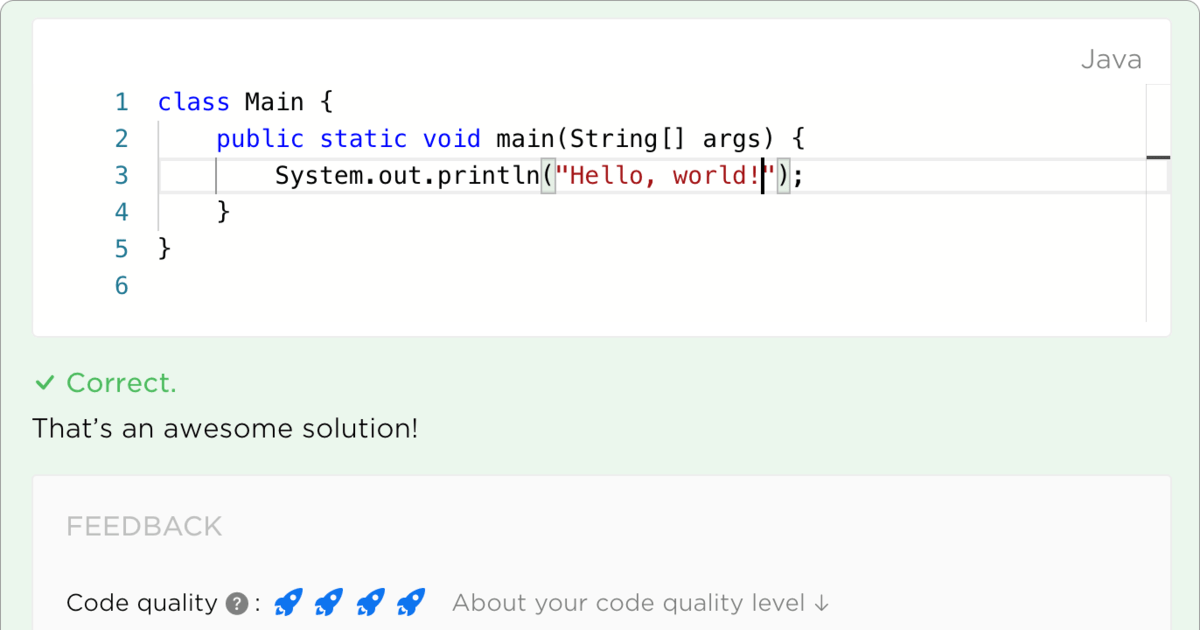Image resolution: width=1200 pixels, height=630 pixels.
Task: Click the second rocket rating icon
Action: point(329,602)
